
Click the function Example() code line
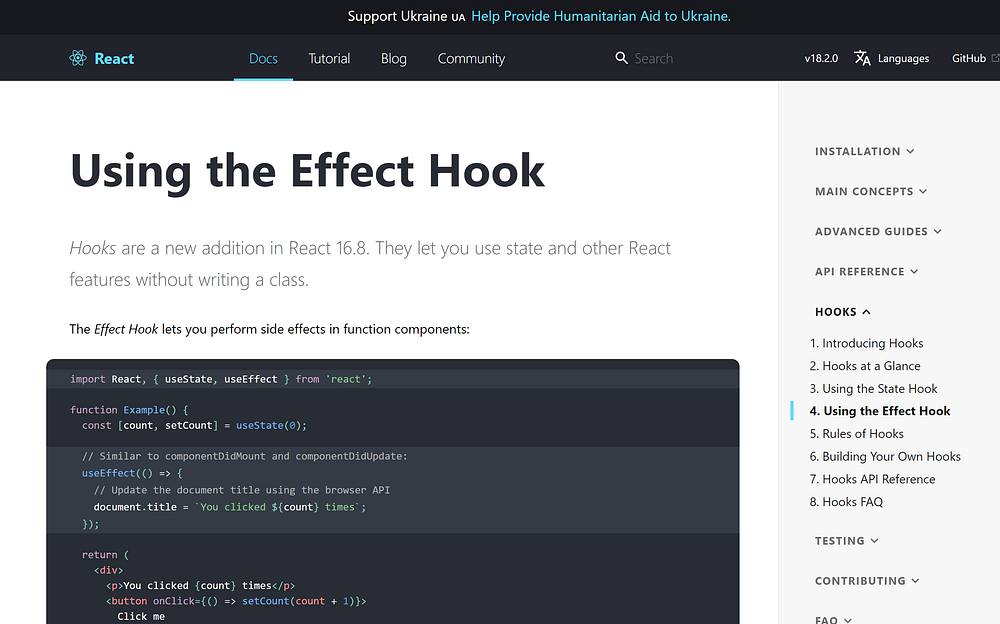129,410
